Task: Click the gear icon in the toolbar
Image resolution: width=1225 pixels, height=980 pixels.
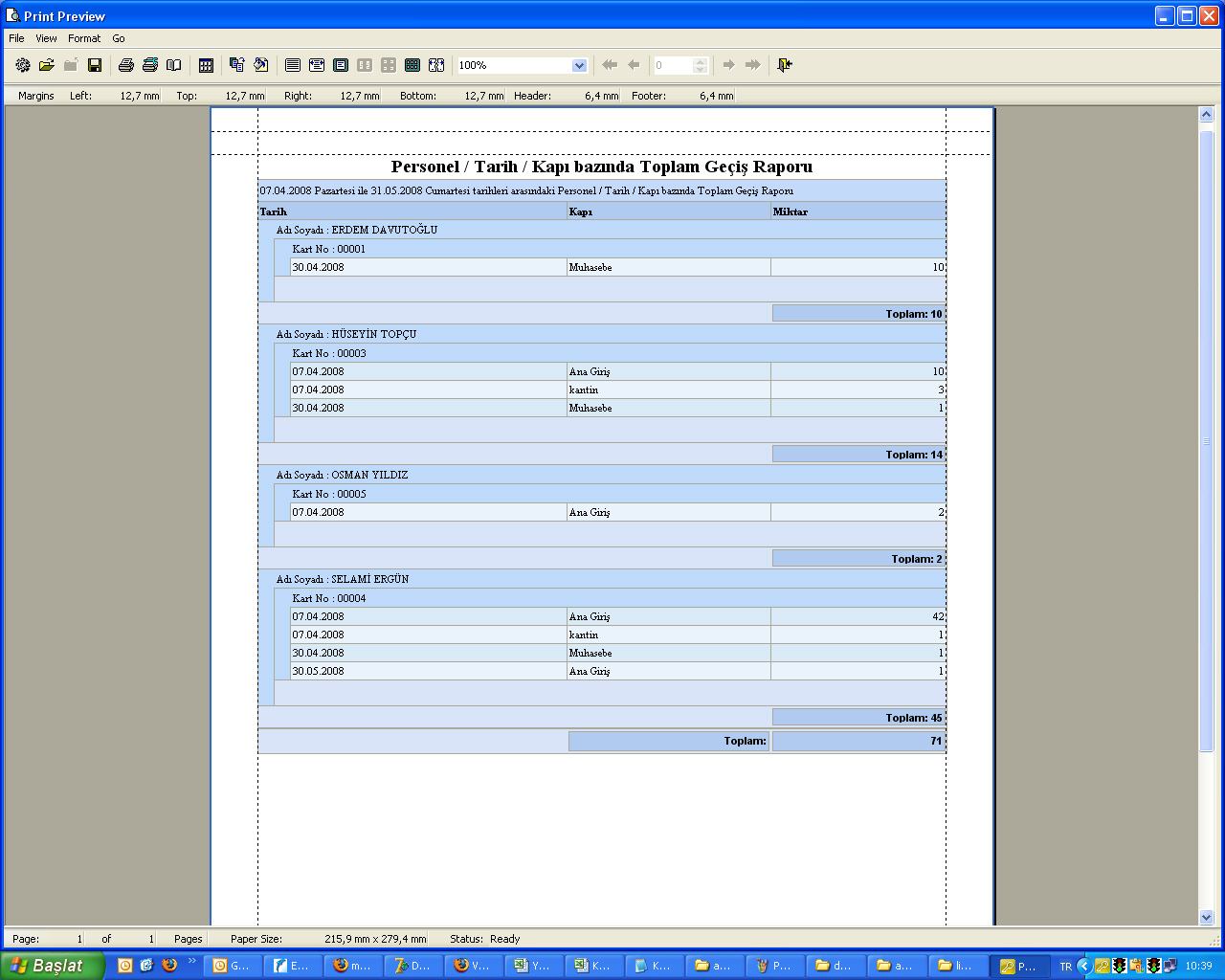Action: (x=23, y=65)
